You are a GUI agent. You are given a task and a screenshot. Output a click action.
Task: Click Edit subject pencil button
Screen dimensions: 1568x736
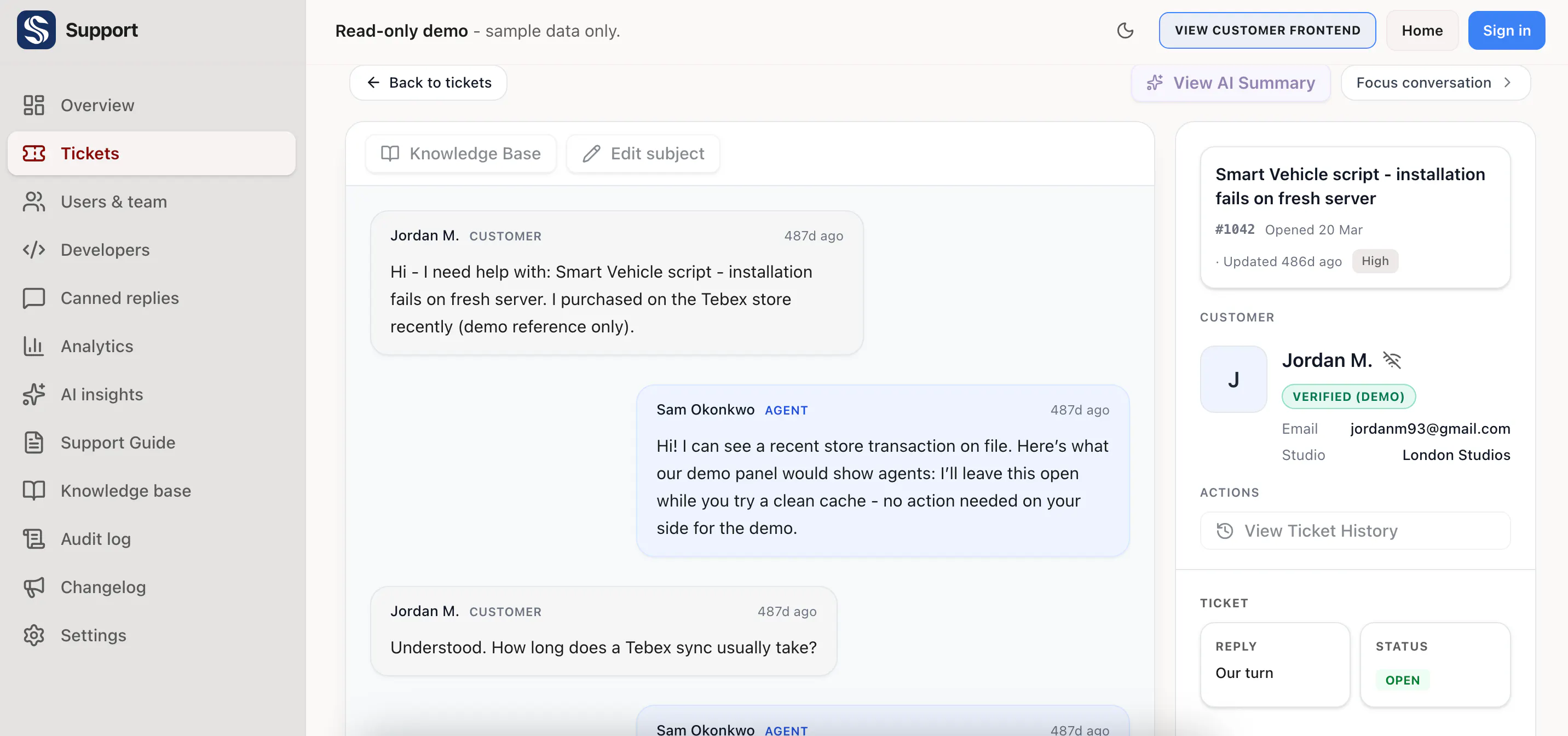(x=643, y=153)
